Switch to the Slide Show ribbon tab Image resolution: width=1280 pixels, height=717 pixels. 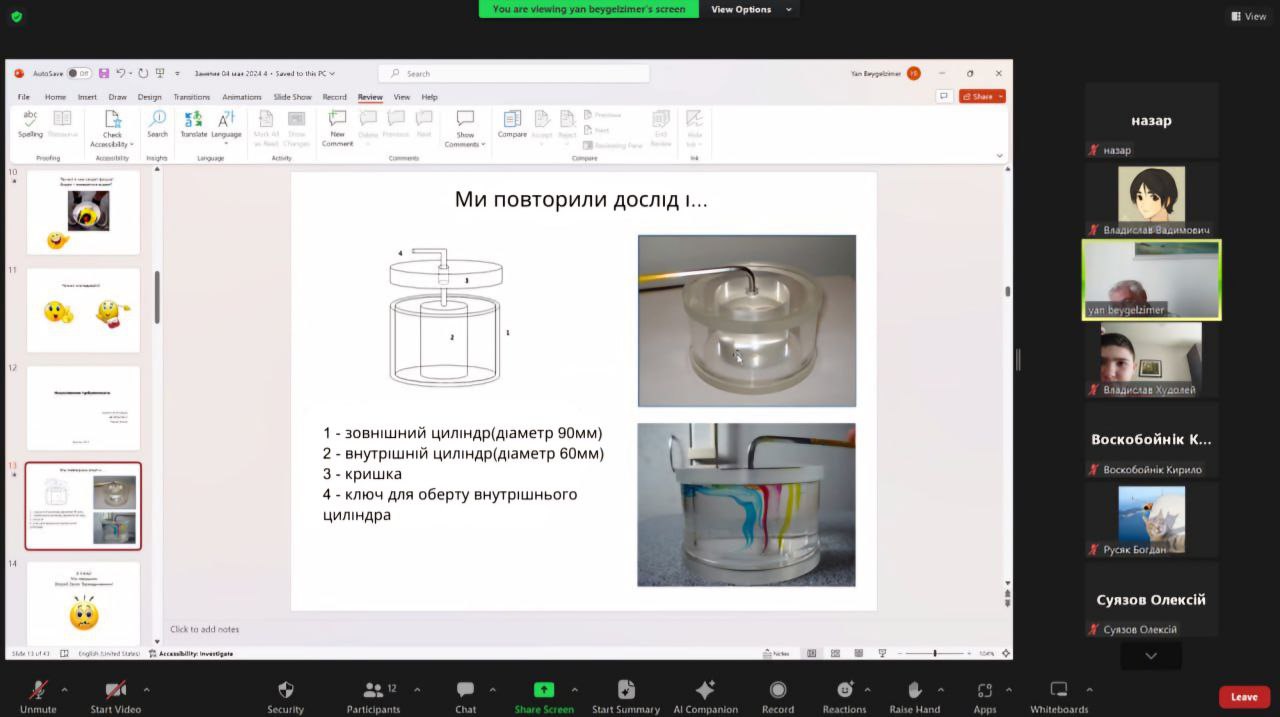(x=292, y=97)
